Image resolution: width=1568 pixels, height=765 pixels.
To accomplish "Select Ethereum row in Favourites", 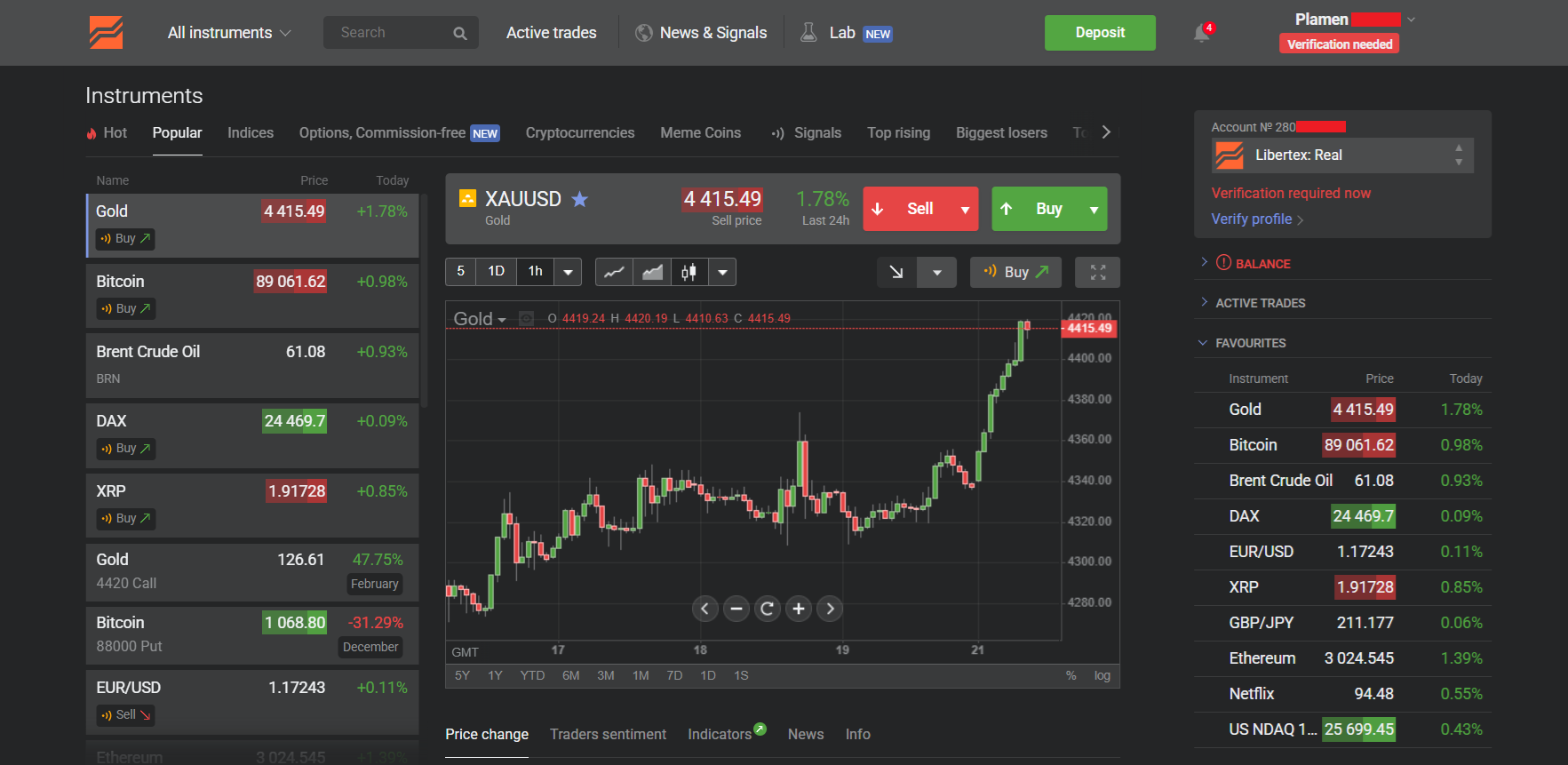I will 1342,658.
